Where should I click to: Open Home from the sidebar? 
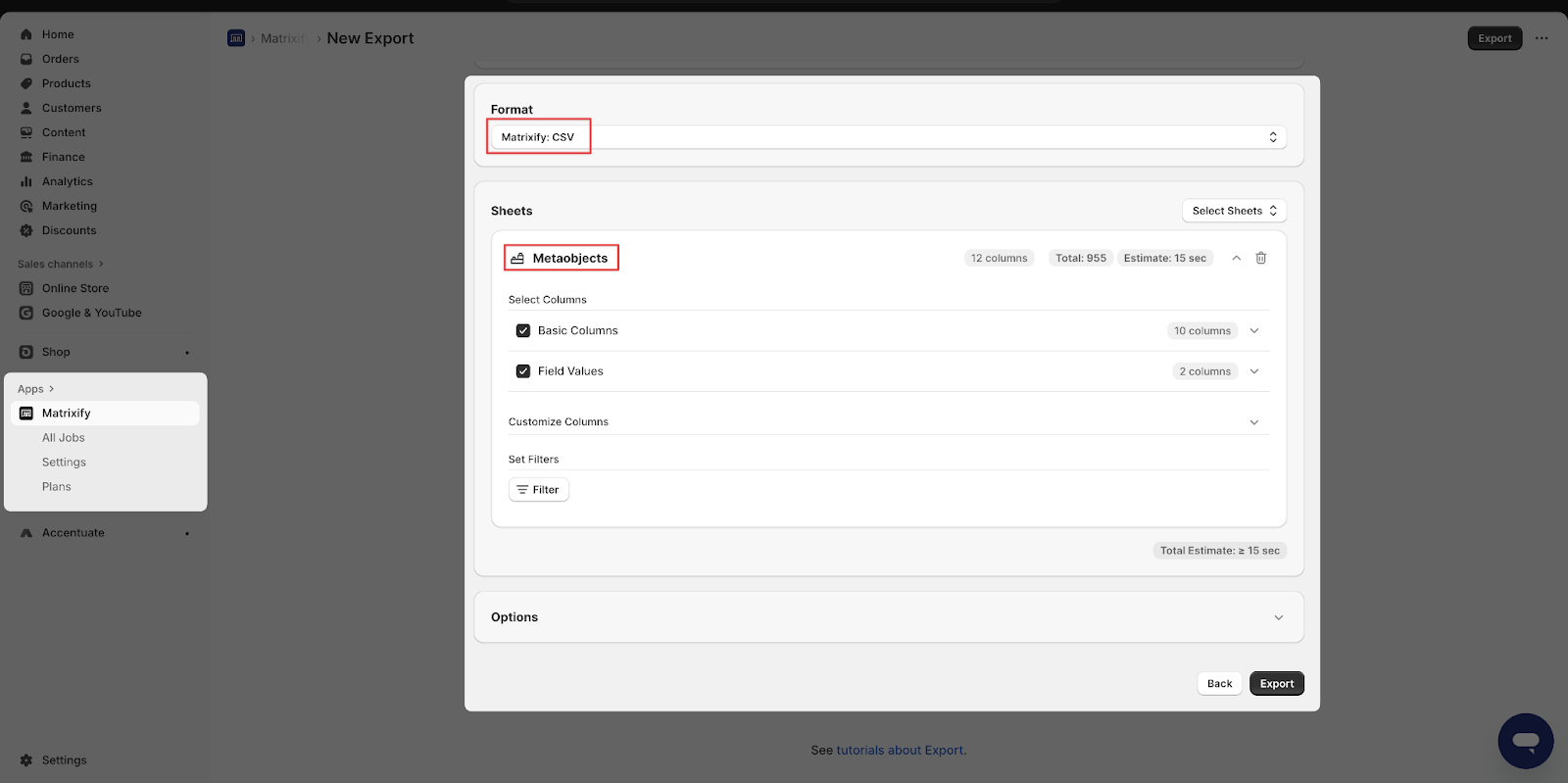pos(57,34)
